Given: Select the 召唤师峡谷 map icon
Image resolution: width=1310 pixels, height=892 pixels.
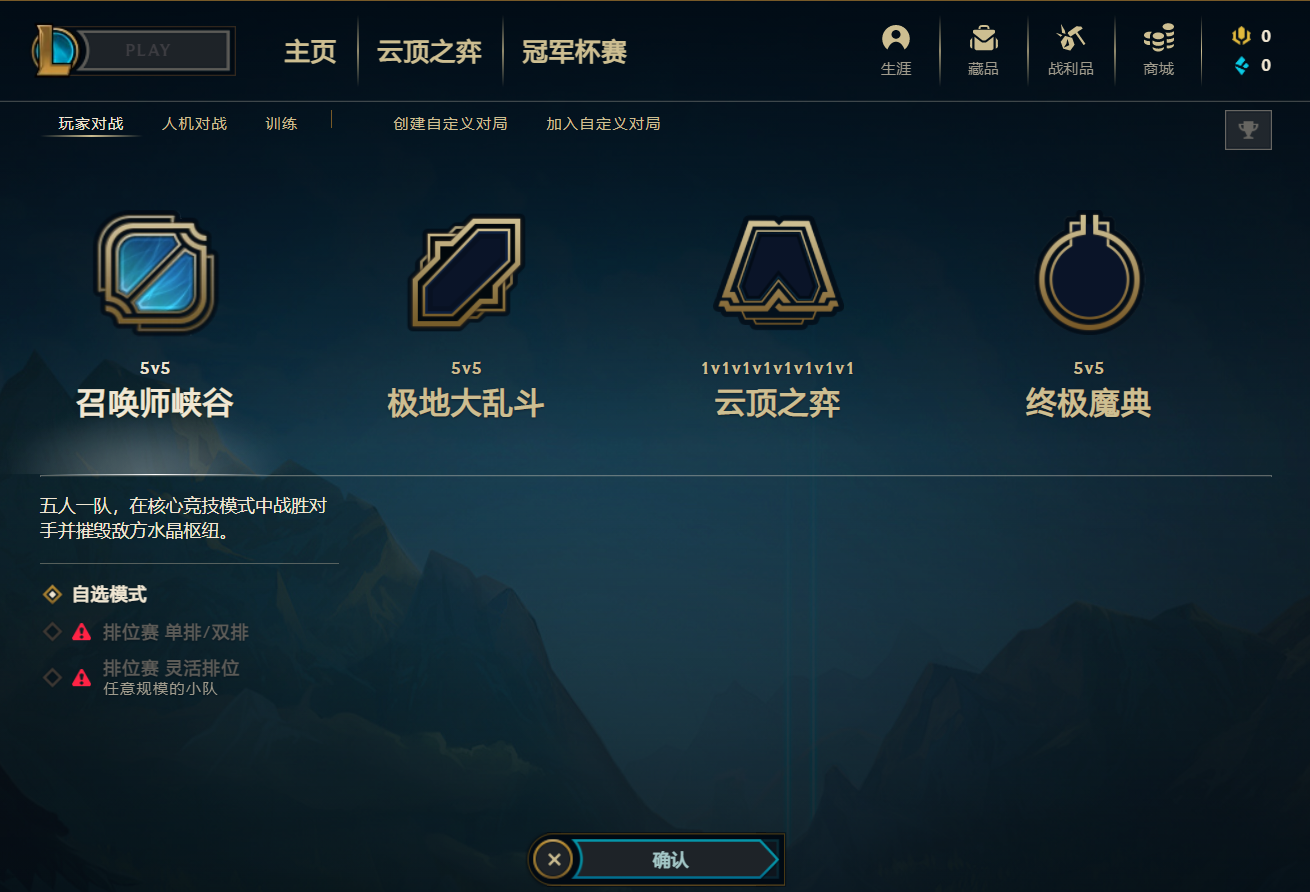Looking at the screenshot, I should (155, 273).
